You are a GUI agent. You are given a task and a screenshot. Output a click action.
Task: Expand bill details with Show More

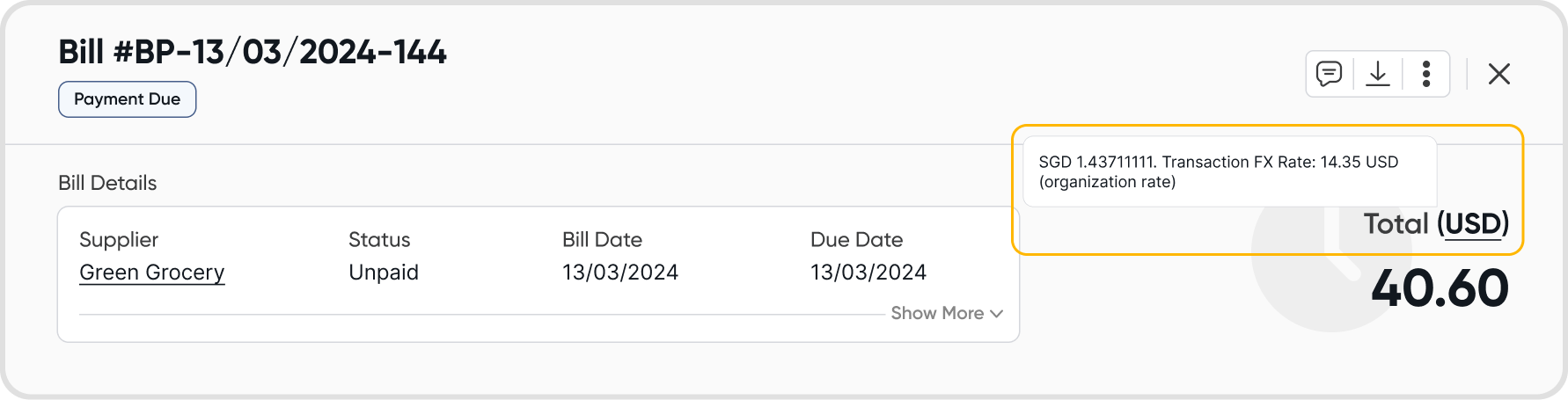pyautogui.click(x=937, y=314)
